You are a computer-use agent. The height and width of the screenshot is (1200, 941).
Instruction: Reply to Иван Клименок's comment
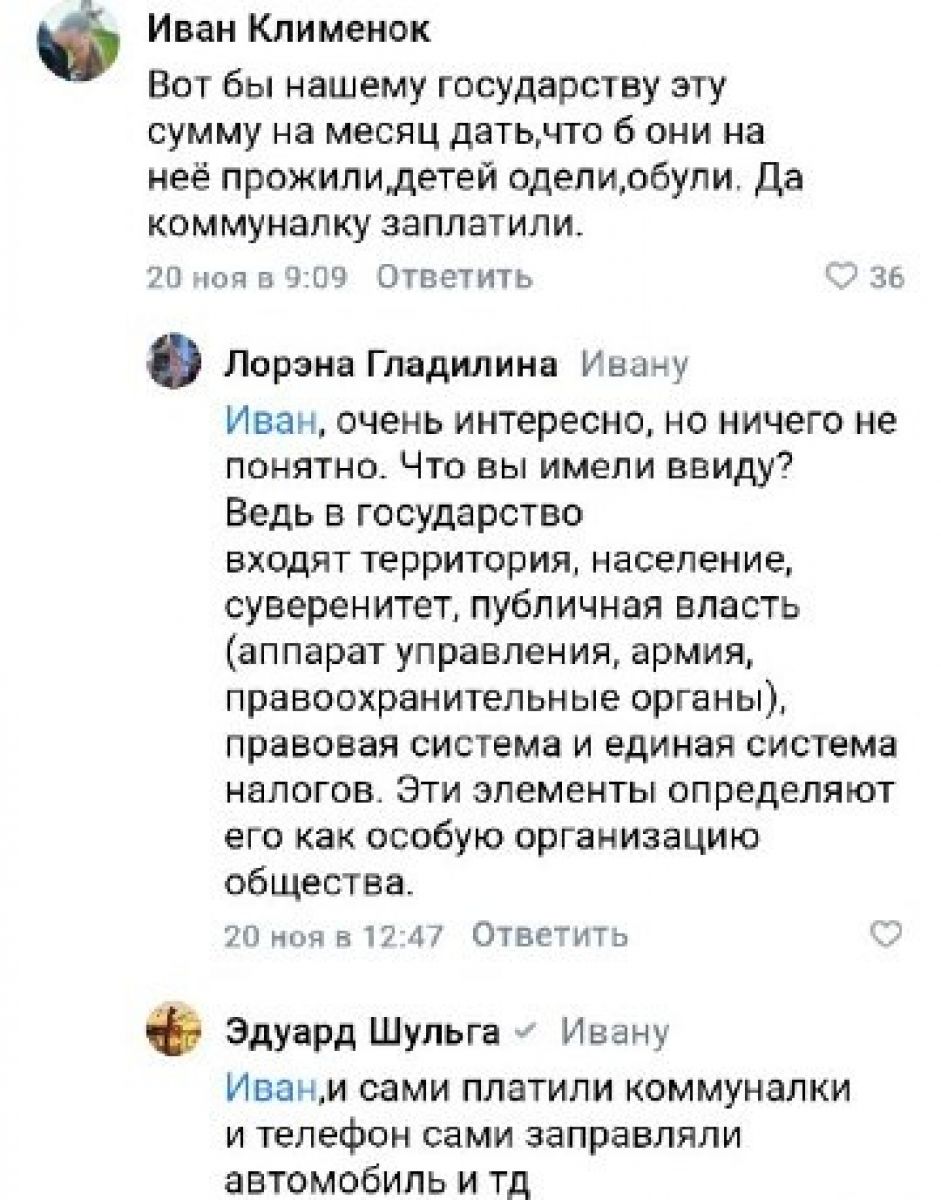pyautogui.click(x=459, y=277)
